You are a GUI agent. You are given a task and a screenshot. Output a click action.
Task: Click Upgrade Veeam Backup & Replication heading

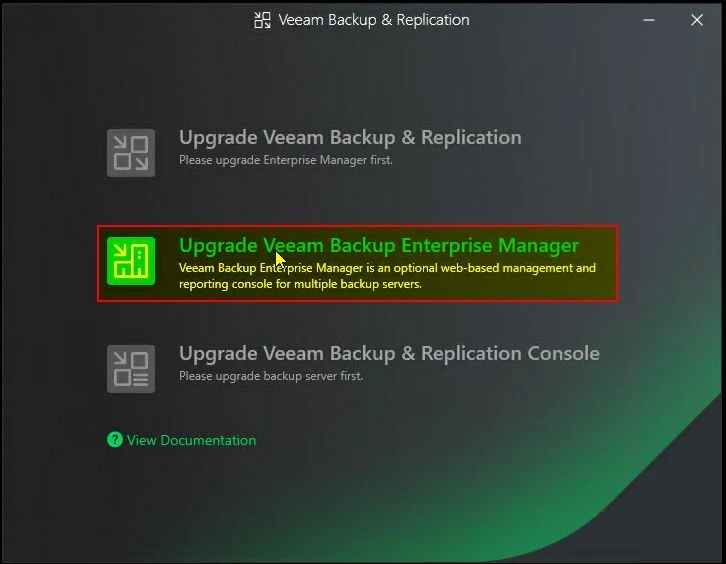tap(350, 138)
